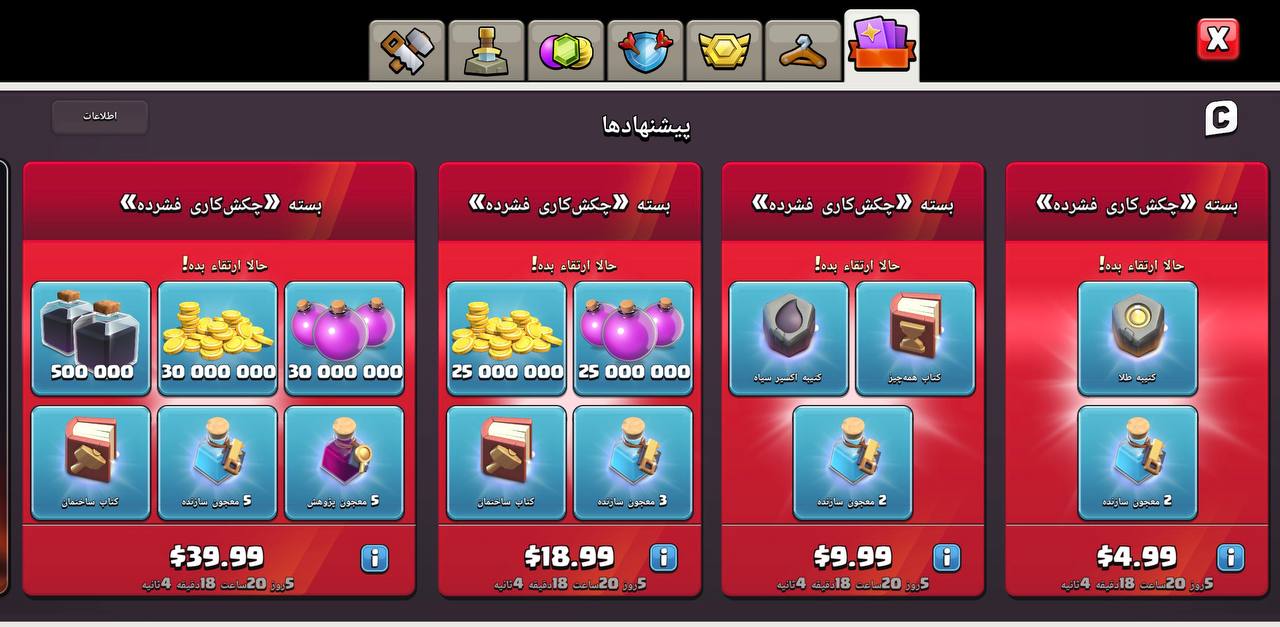Show info for the $39.99 offer
The width and height of the screenshot is (1280, 627).
click(374, 558)
